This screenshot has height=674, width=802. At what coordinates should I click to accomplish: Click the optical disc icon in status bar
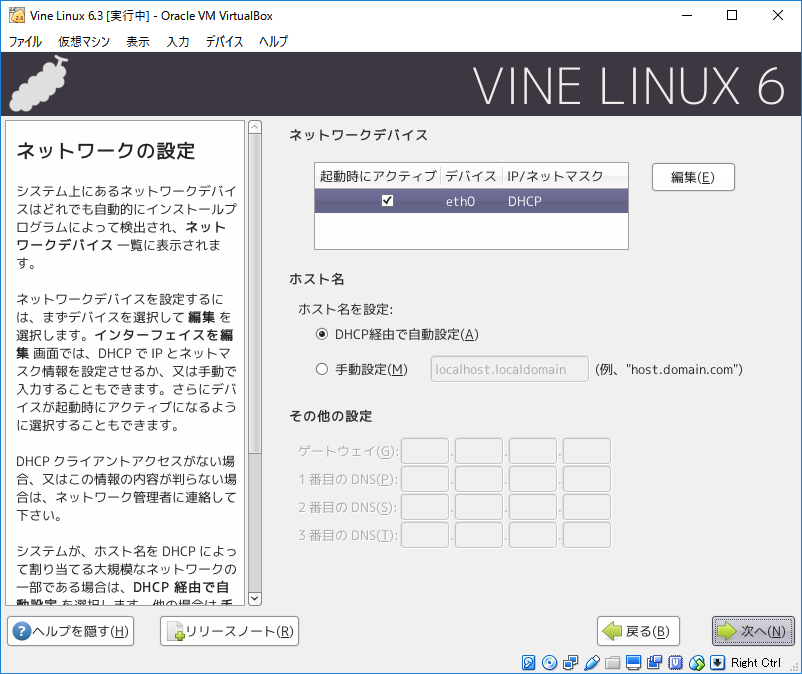pyautogui.click(x=549, y=663)
